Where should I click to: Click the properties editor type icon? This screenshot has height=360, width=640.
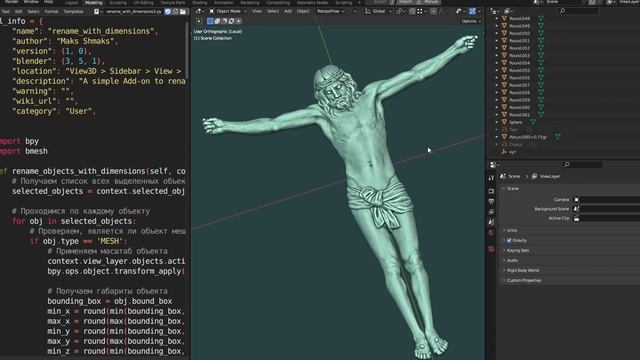(493, 164)
